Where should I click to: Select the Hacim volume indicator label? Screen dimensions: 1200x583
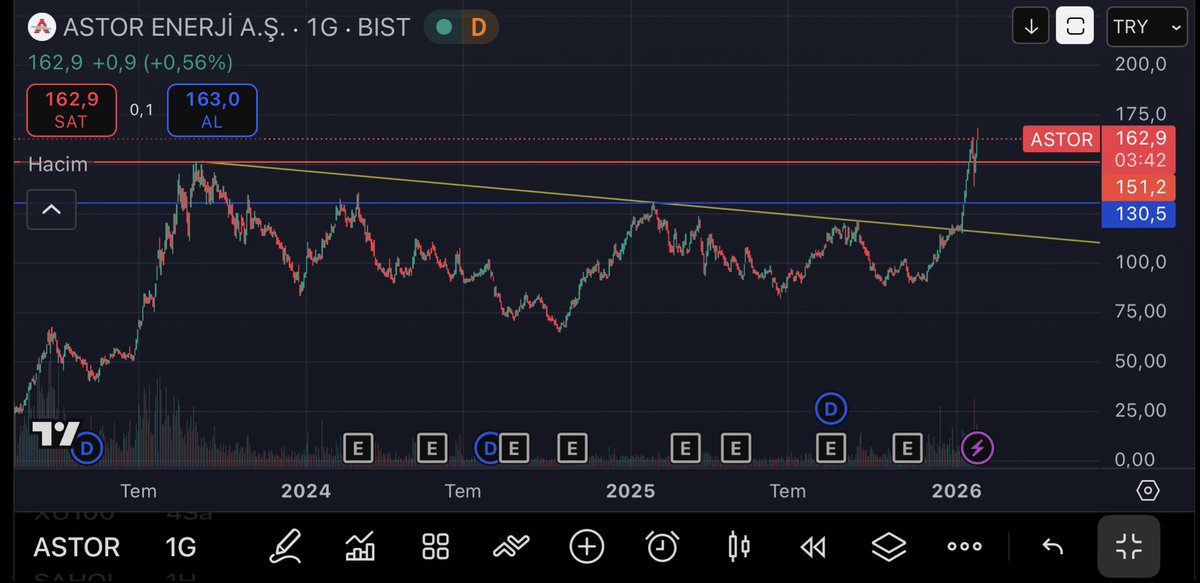[x=58, y=164]
